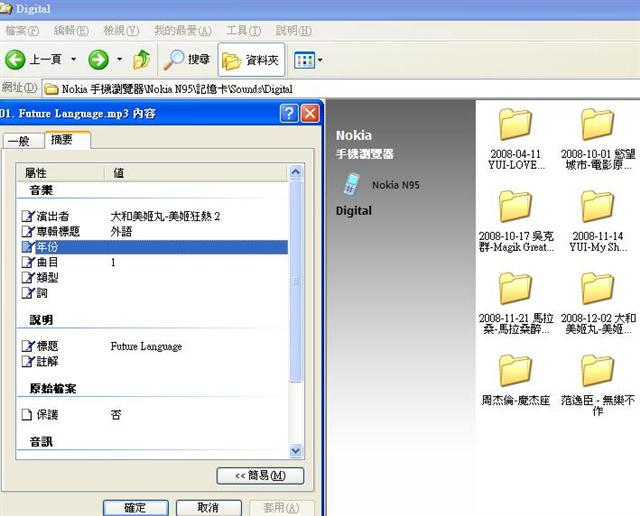Open the 檢視(V) menu
Screen dimensions: 640x516
pos(121,31)
